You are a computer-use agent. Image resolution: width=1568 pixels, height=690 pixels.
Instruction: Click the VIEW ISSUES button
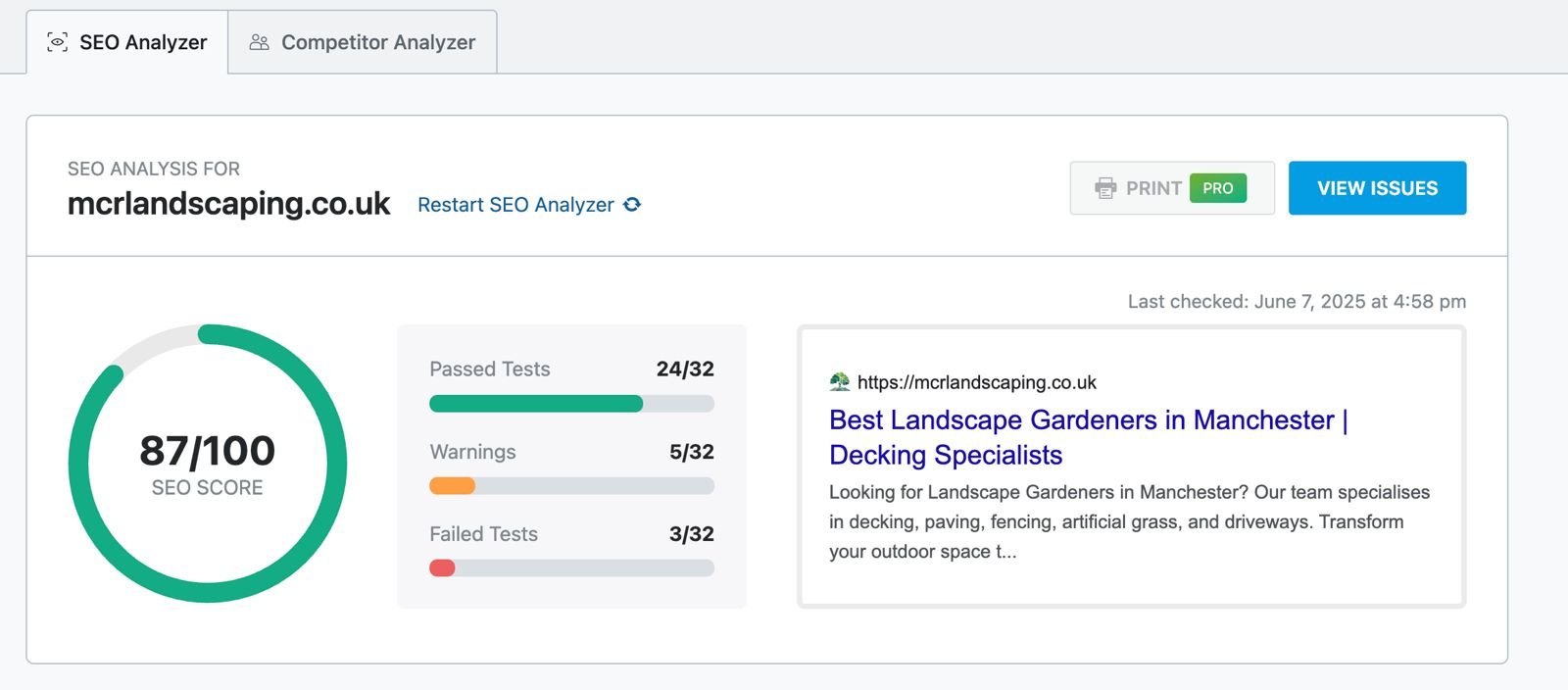click(x=1377, y=188)
